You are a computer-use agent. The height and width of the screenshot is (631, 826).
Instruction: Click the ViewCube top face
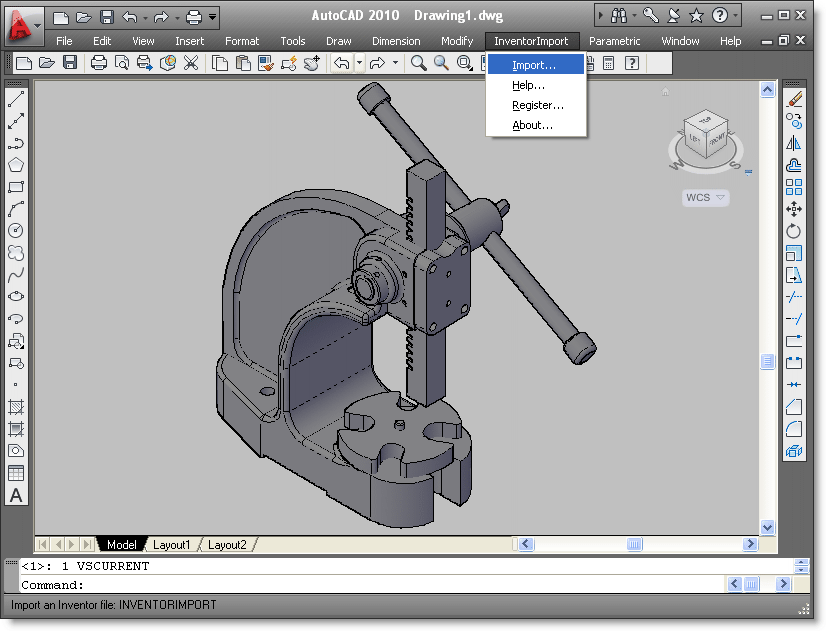[705, 120]
